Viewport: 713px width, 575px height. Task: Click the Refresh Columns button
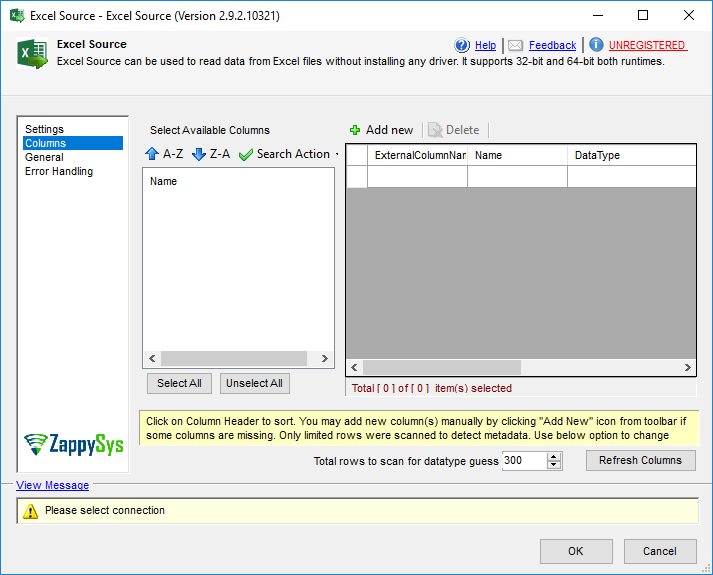click(x=641, y=460)
